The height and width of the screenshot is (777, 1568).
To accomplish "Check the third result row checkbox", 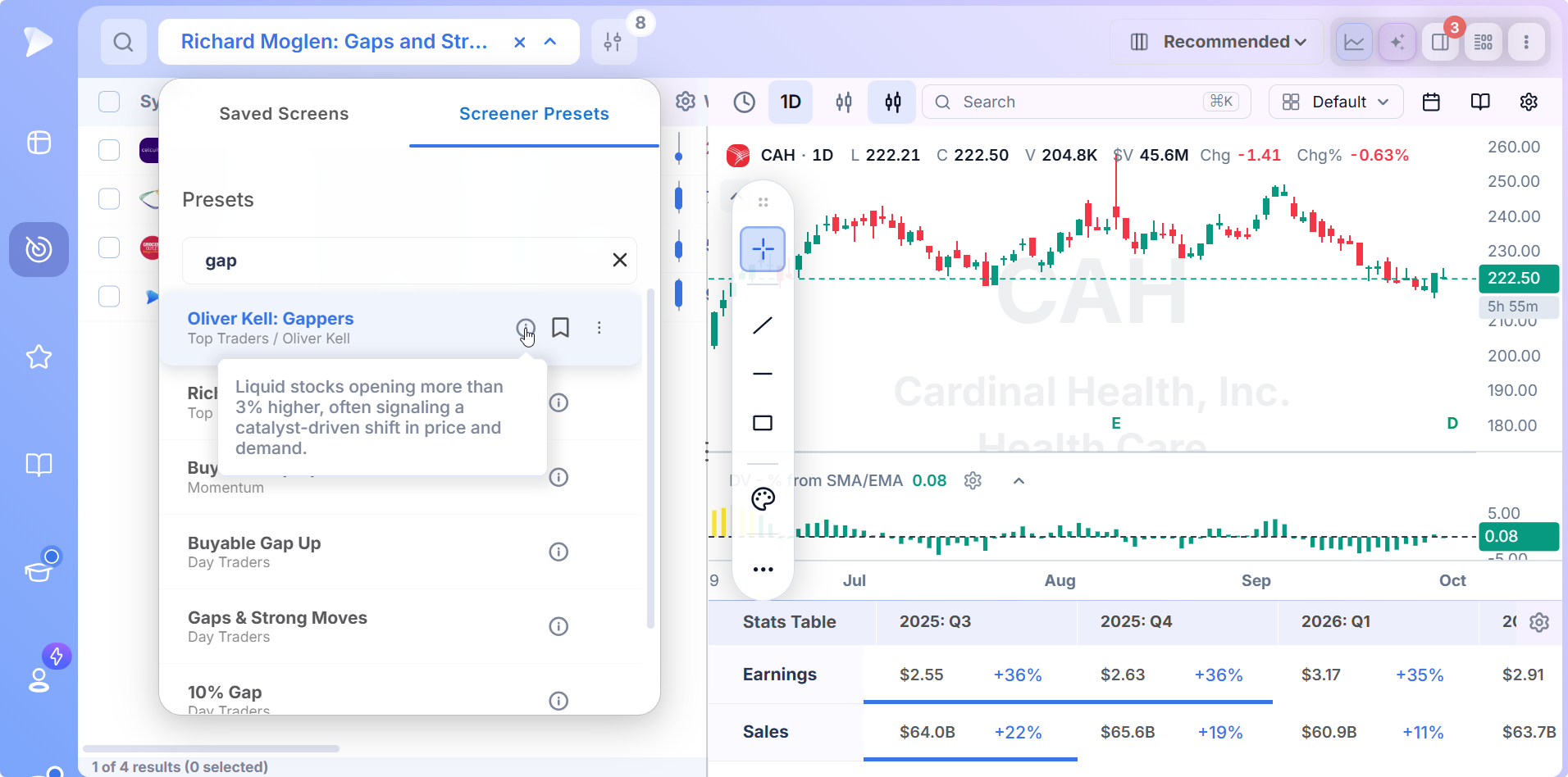I will coord(109,248).
